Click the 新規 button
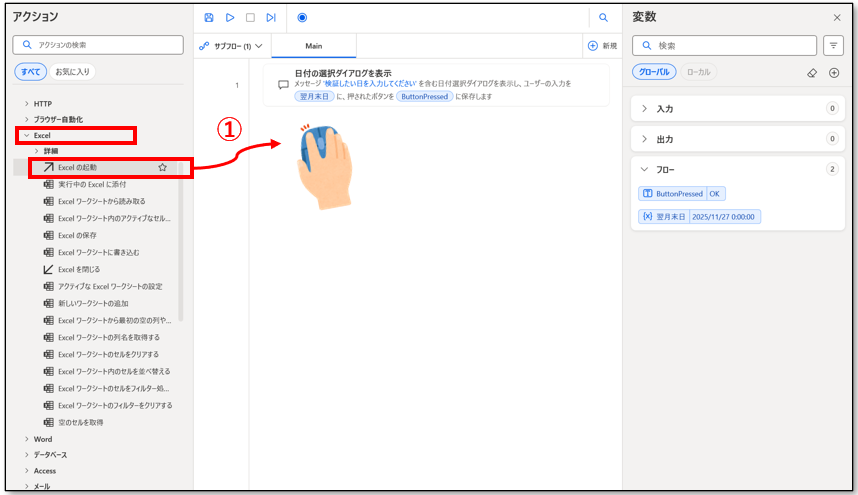 pos(601,46)
